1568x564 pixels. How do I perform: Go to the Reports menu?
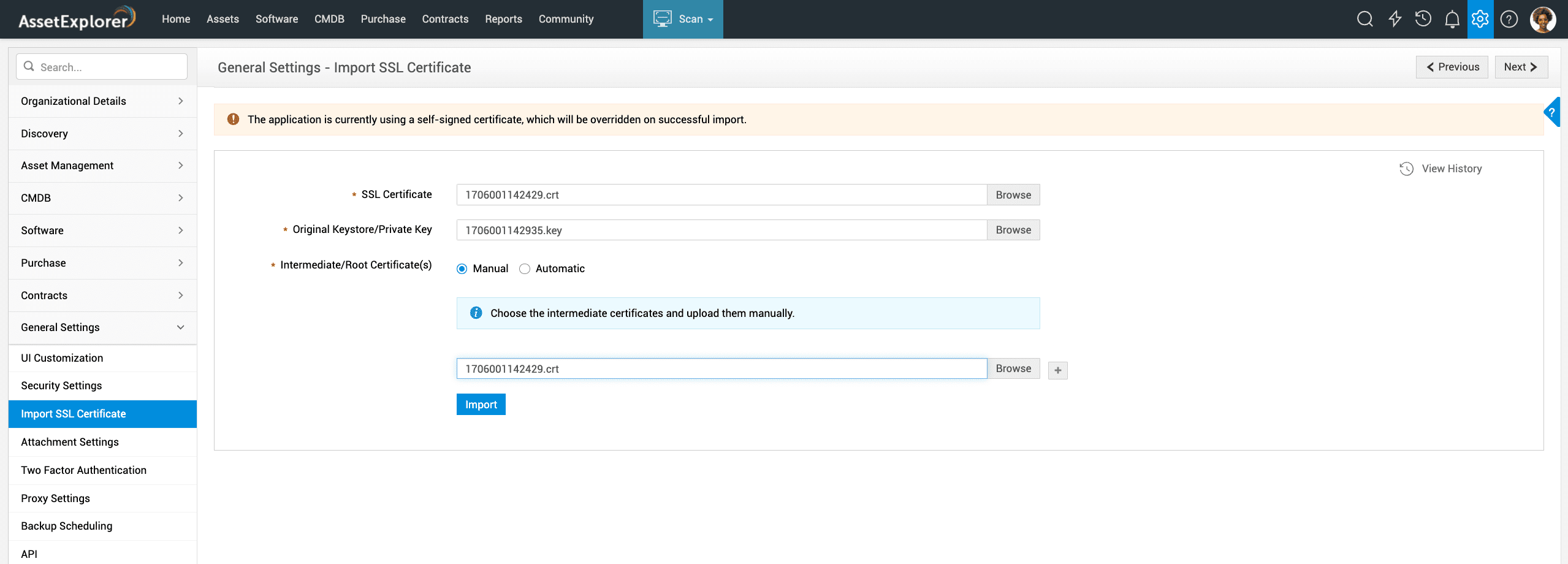tap(503, 19)
